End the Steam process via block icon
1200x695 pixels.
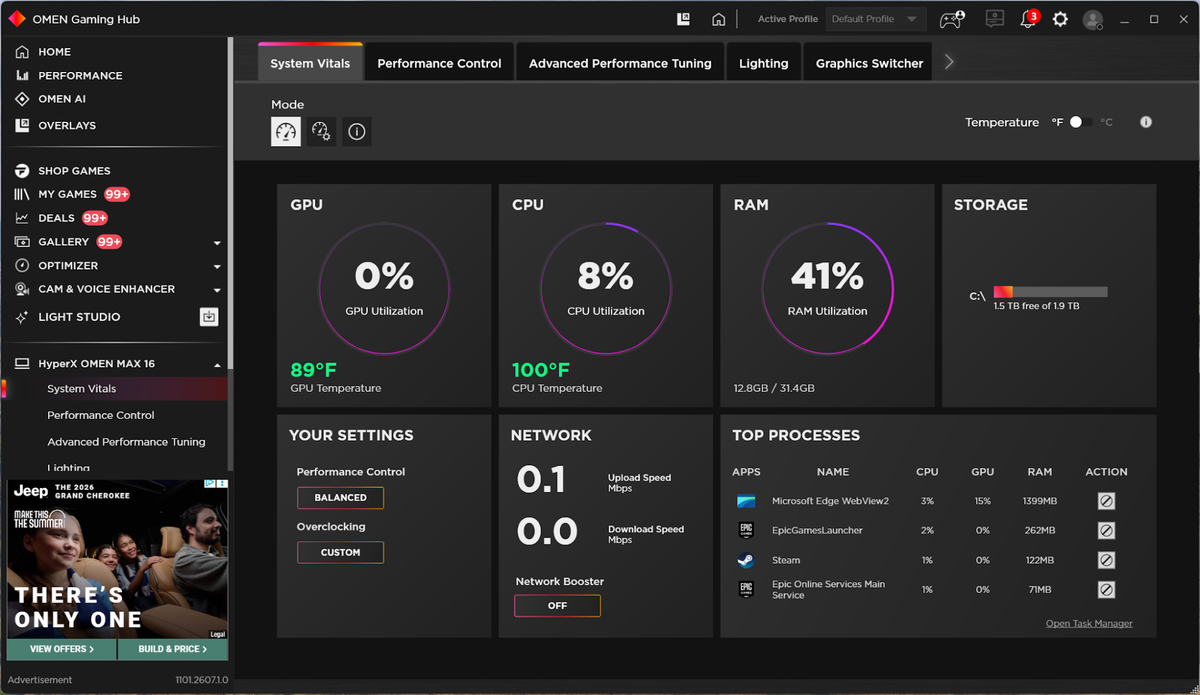1106,560
